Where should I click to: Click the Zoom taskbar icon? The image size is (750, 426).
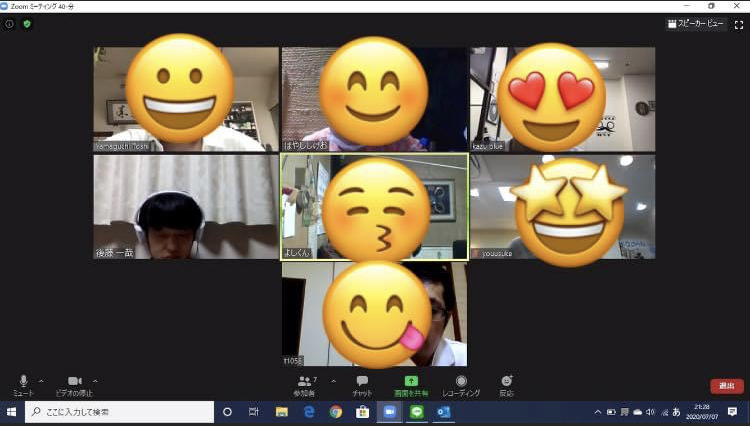[389, 412]
